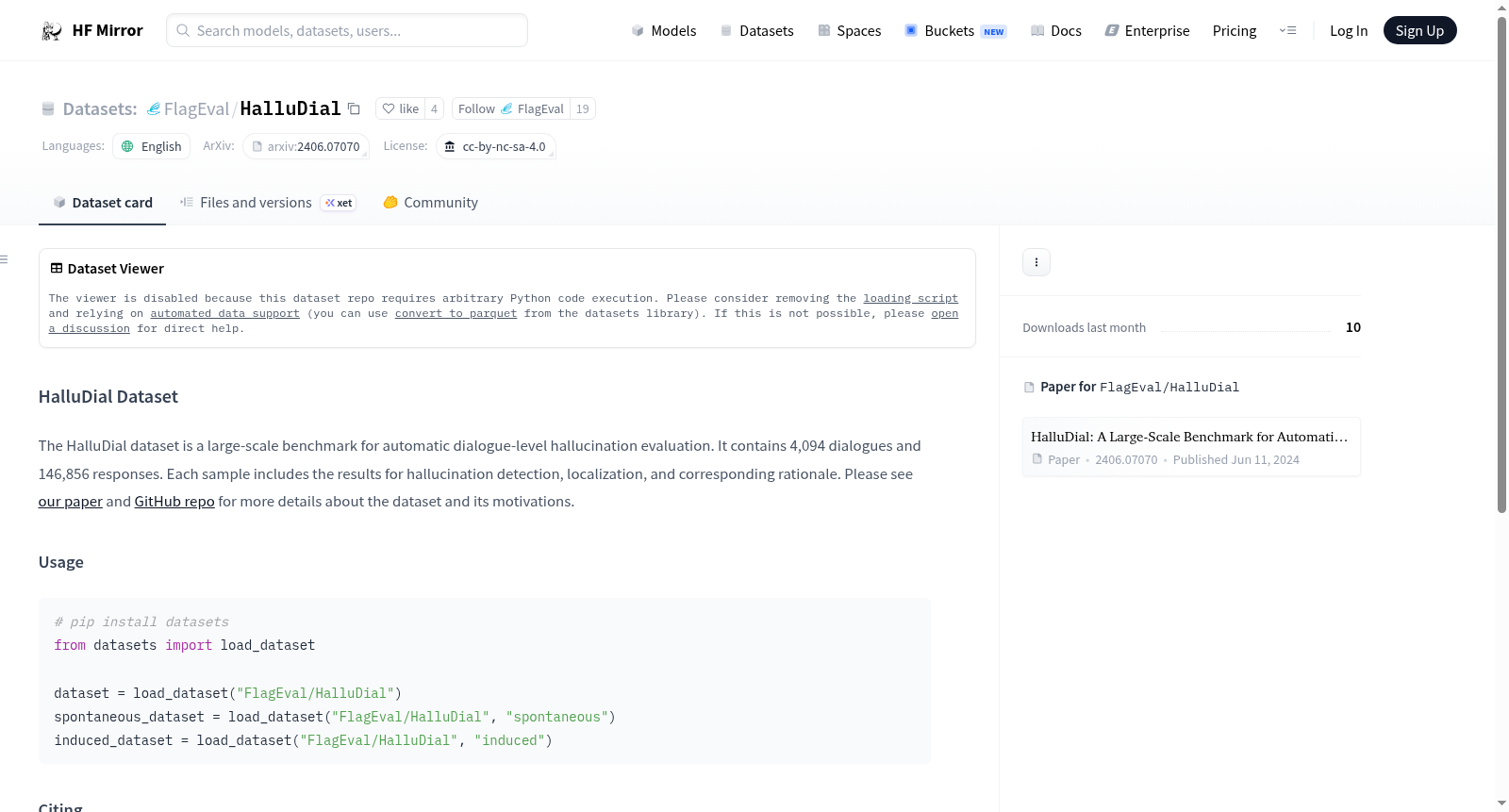Viewport: 1509px width, 812px height.
Task: Open Enterprise from the top navigation
Action: point(1147,30)
